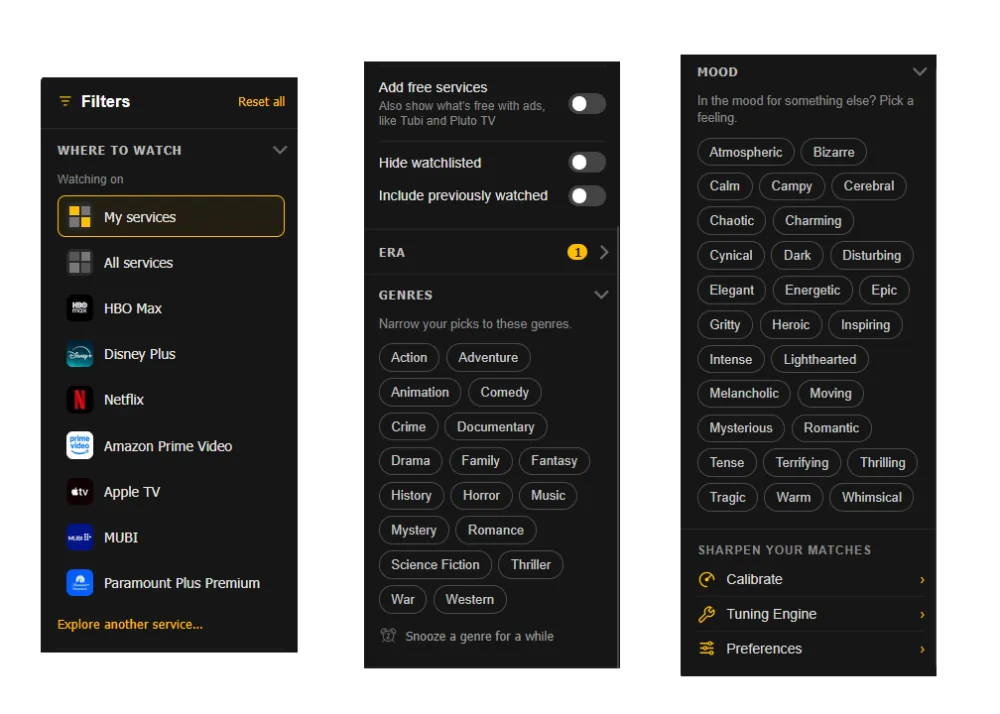Viewport: 1000px width, 714px height.
Task: Choose the All services grid icon
Action: click(x=80, y=262)
